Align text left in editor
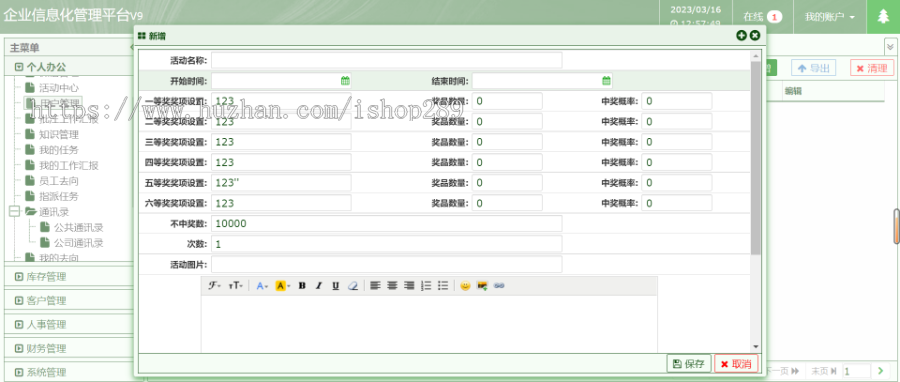Image resolution: width=900 pixels, height=382 pixels. (375, 286)
